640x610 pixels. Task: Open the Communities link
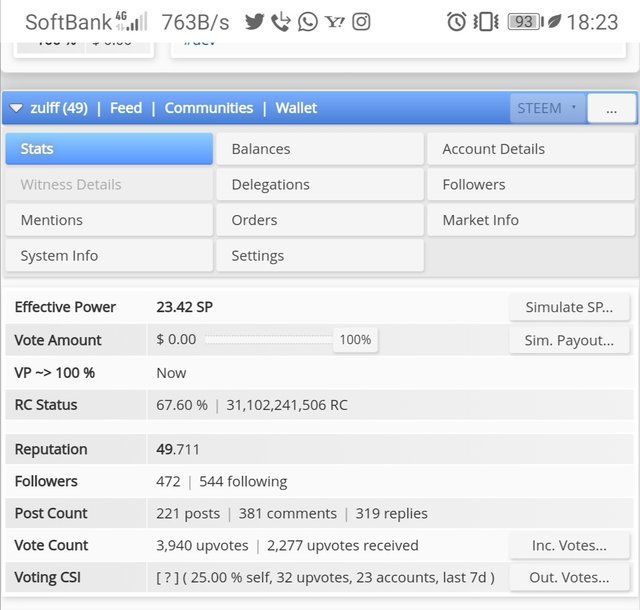[209, 108]
